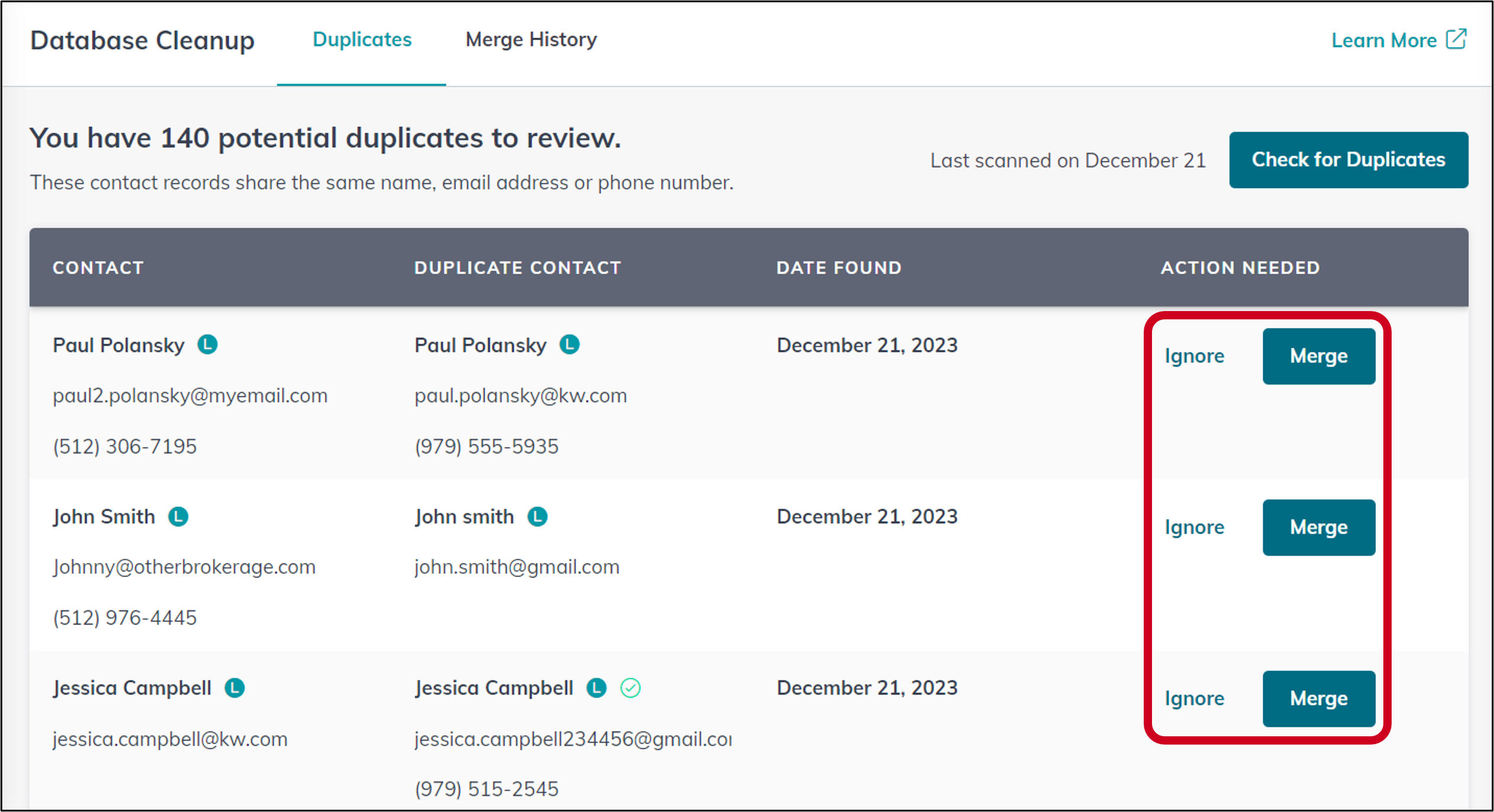Click email john.smith@gmail.com

[517, 567]
